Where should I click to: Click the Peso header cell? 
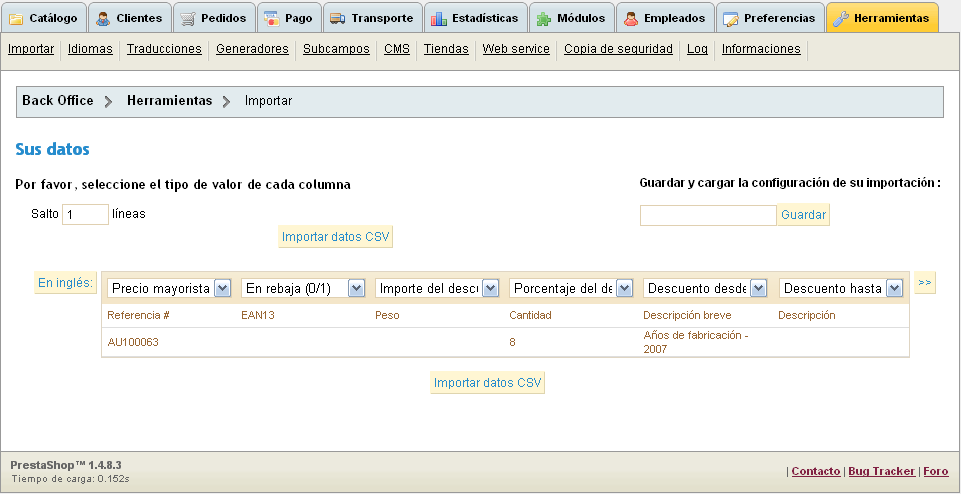click(x=387, y=316)
